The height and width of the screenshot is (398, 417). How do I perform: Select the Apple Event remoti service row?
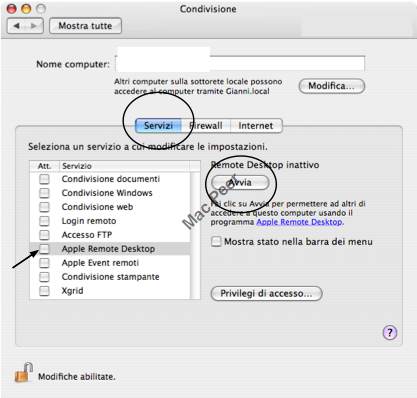click(x=110, y=263)
